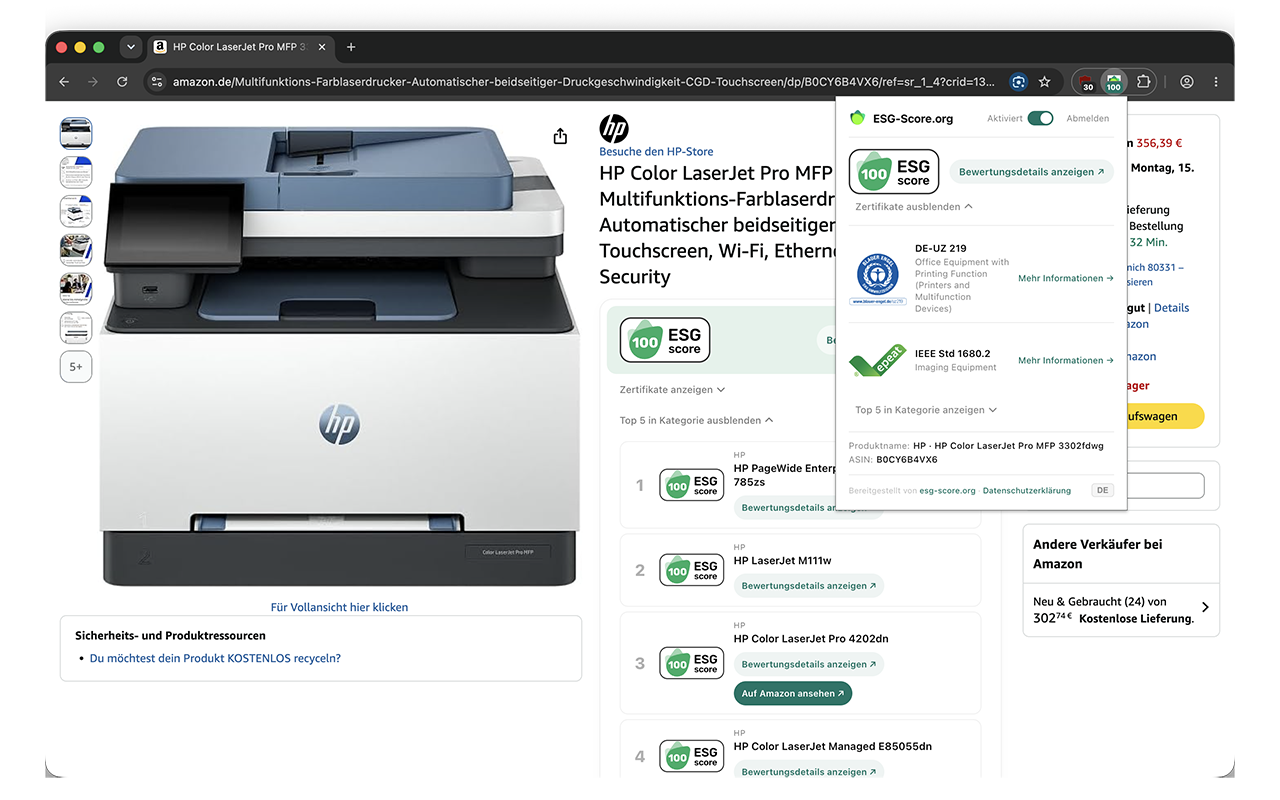This screenshot has width=1280, height=800.
Task: Open site information next to the URL
Action: [156, 82]
